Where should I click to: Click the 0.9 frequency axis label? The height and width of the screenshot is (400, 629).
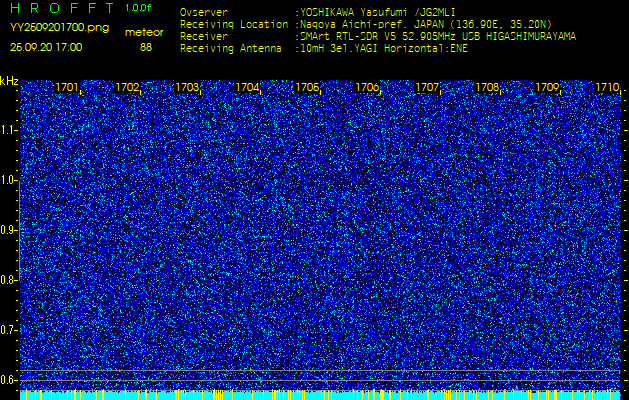click(9, 230)
